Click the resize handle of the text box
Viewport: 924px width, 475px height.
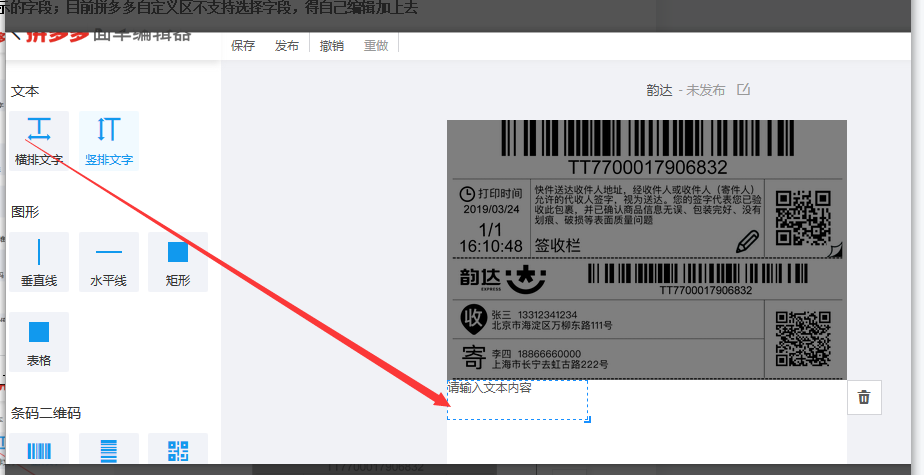point(587,419)
